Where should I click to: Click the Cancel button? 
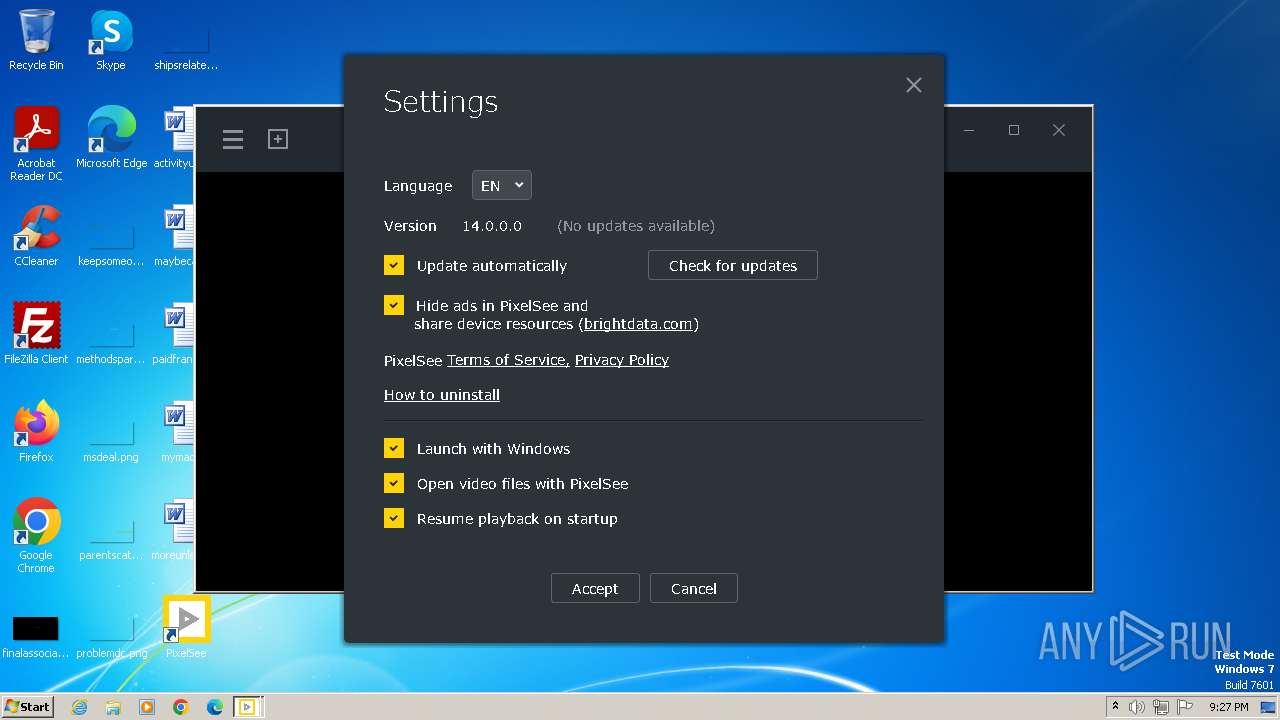[694, 588]
